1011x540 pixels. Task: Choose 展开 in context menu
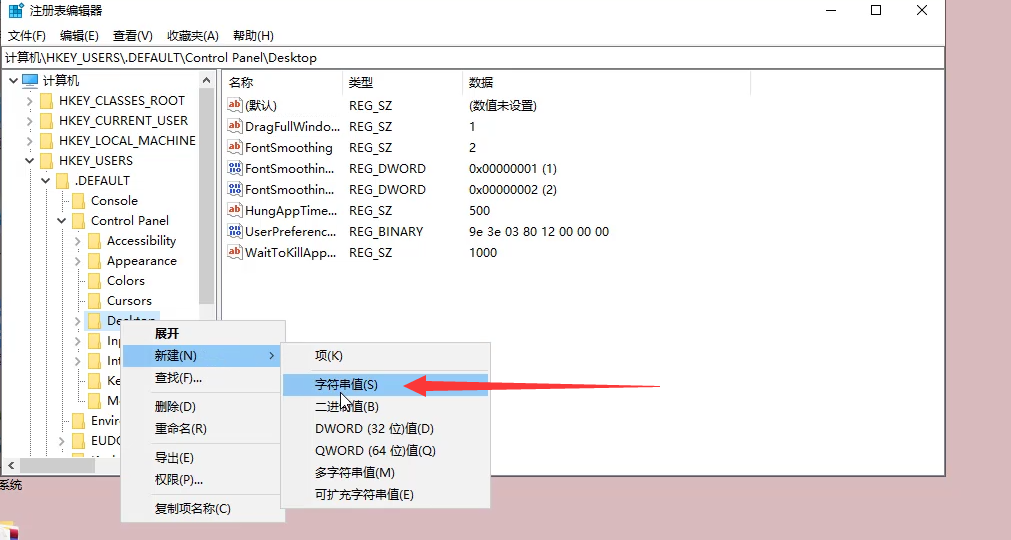tap(201, 334)
